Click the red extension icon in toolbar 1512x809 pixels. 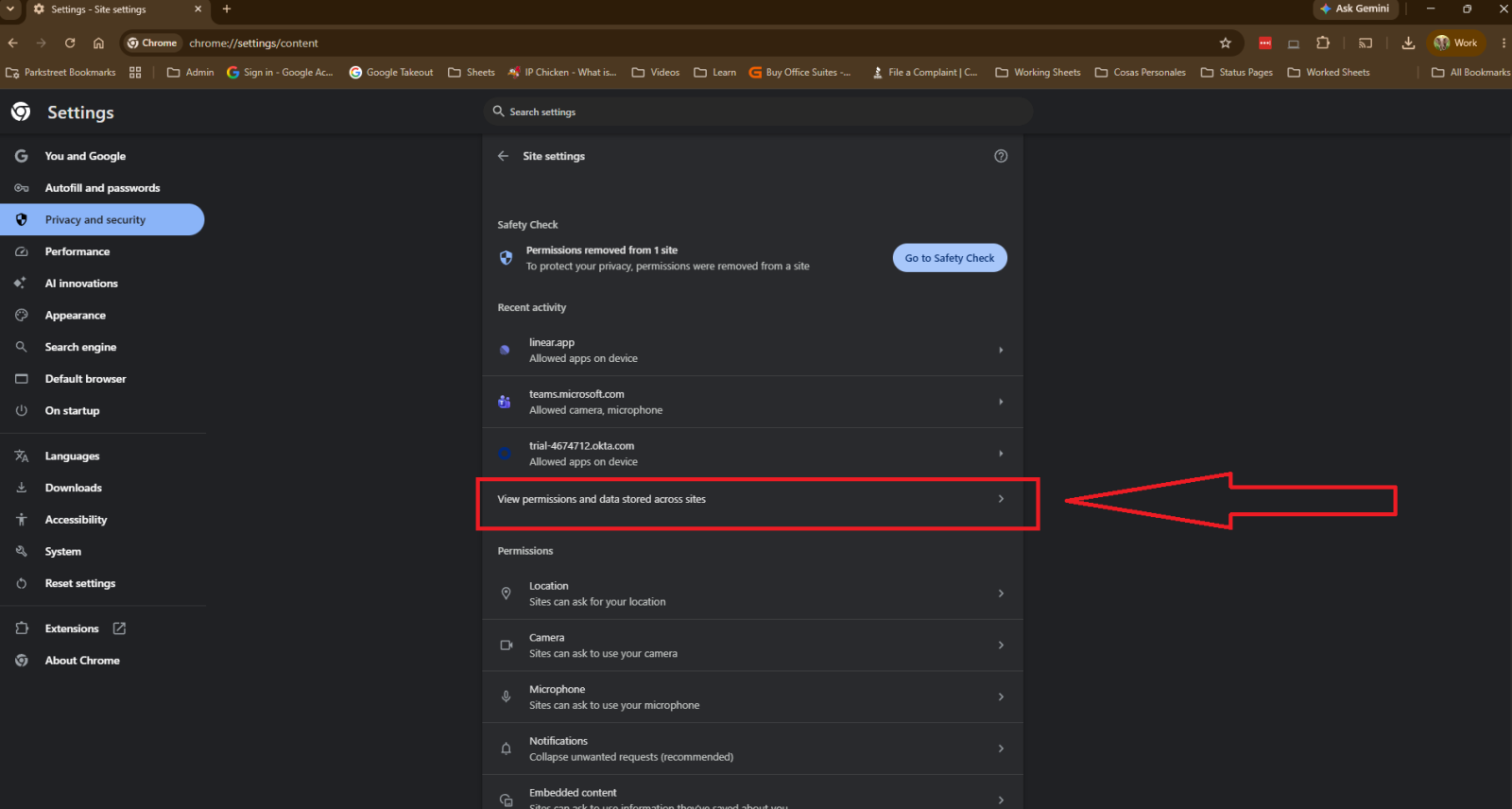(1265, 43)
